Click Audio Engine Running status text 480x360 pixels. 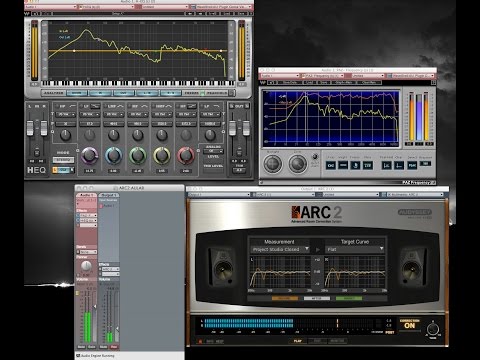(x=98, y=356)
